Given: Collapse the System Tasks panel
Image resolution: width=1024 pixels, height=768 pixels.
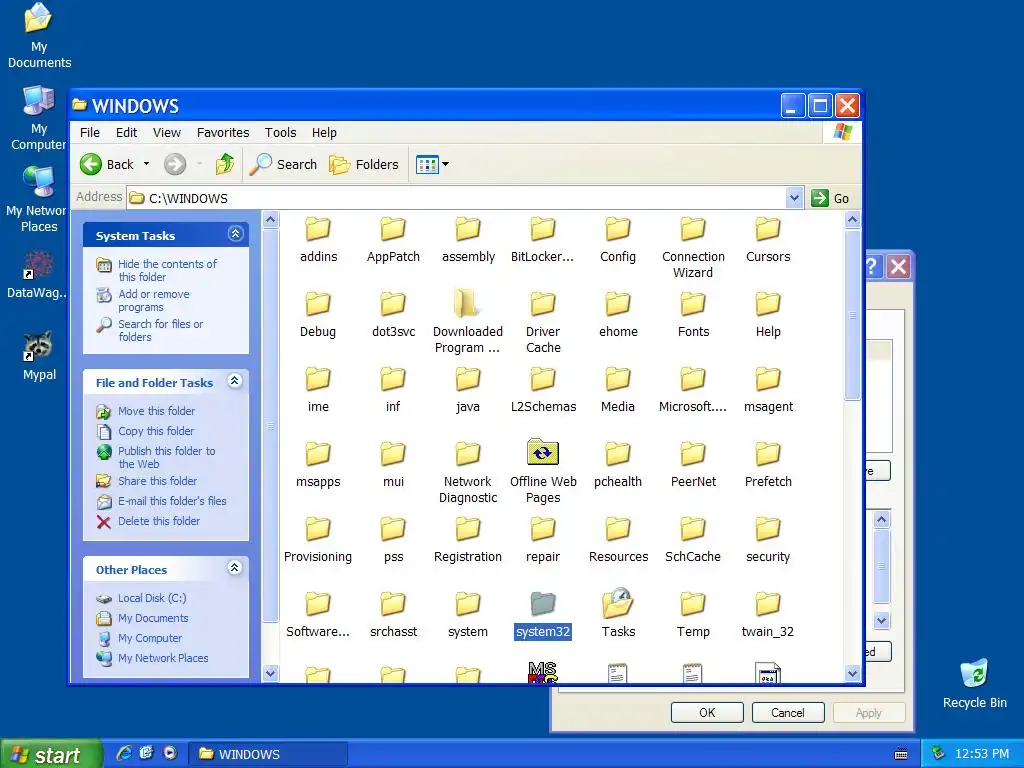Looking at the screenshot, I should point(235,234).
